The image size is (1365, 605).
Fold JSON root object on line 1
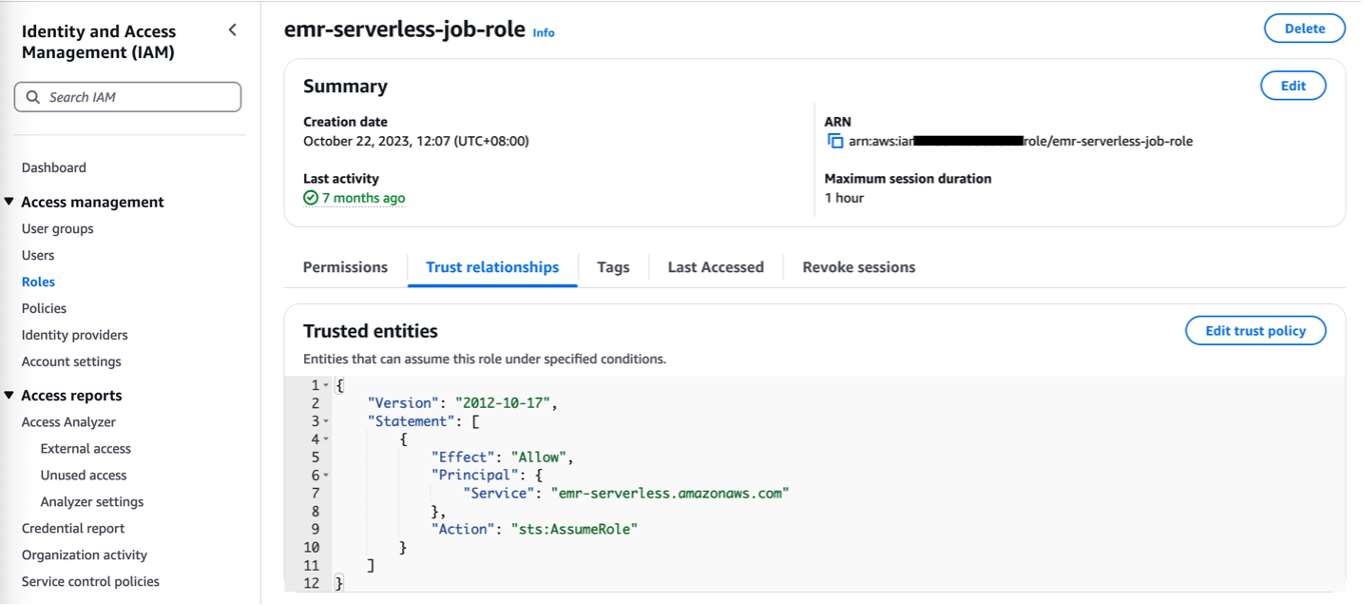(x=326, y=385)
